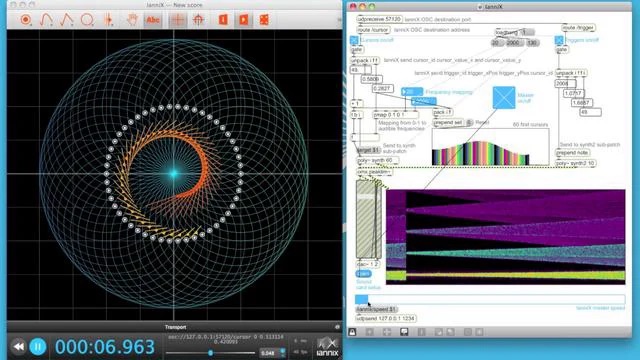Click the blue open button under dac~
Screen dimensions: 640x360
(363, 273)
